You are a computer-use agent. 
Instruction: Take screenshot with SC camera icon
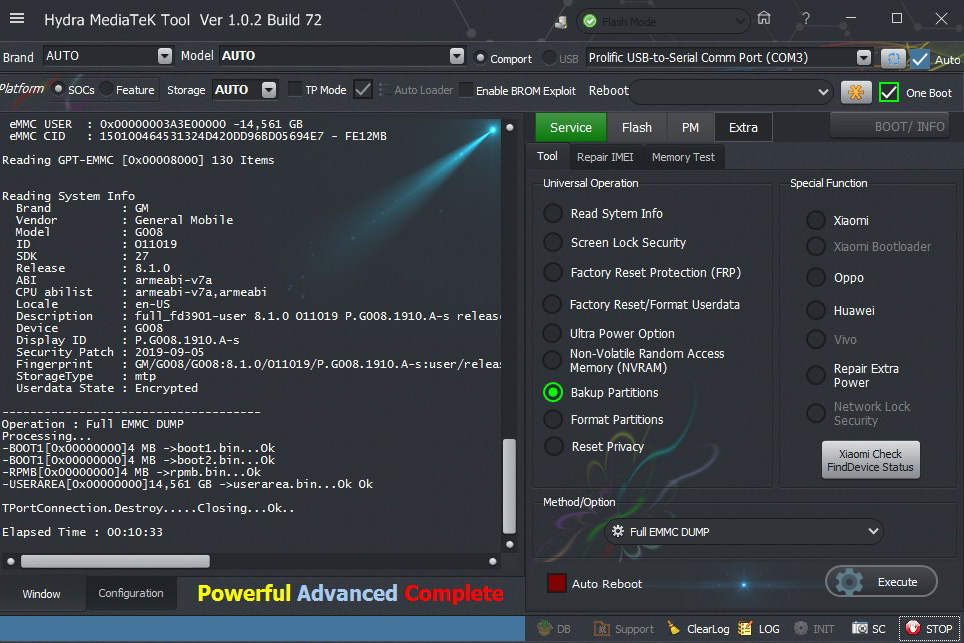(x=860, y=629)
